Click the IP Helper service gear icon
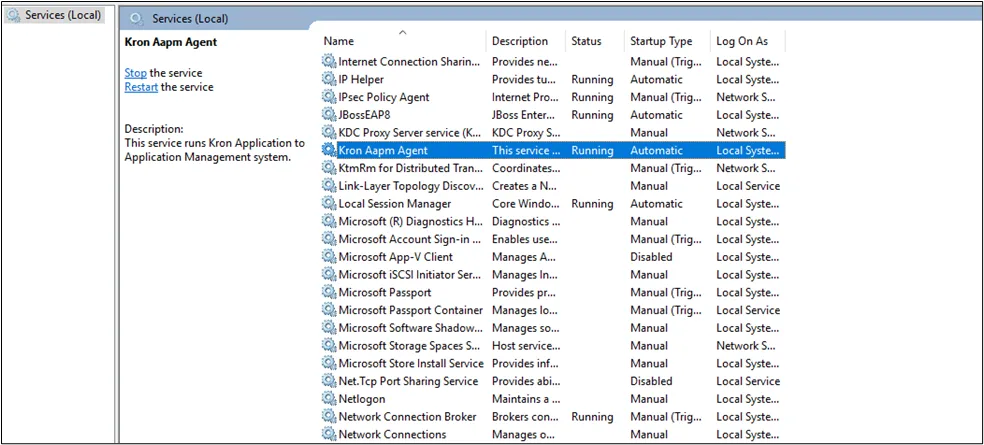This screenshot has height=445, width=984. point(329,79)
